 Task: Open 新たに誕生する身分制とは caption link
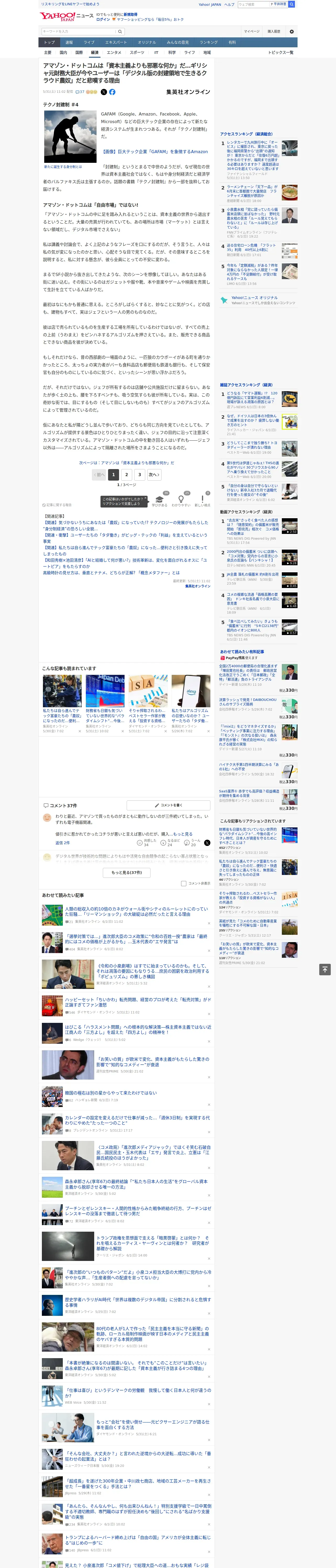pos(63,166)
